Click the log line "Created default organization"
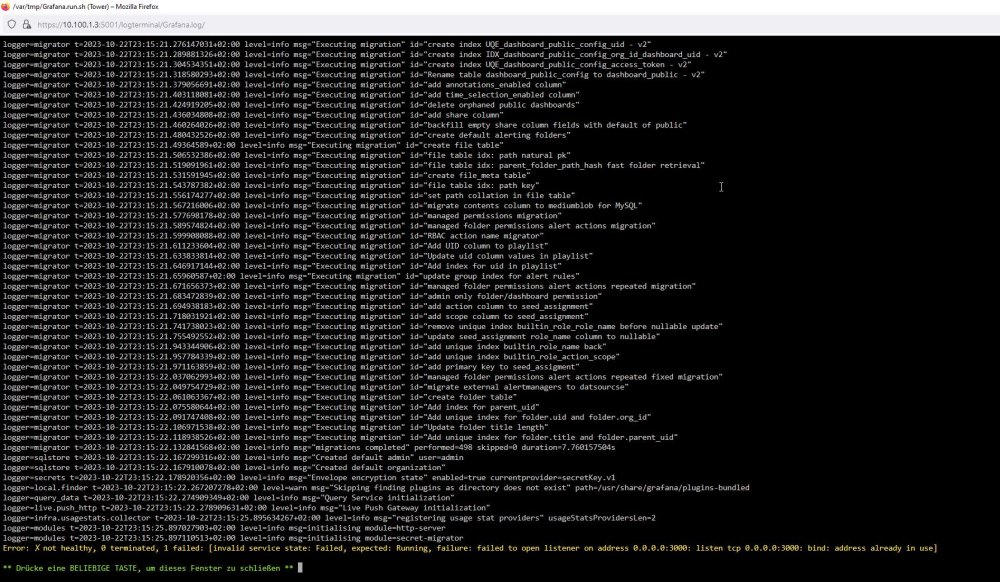Viewport: 1000px width, 582px height. [x=224, y=468]
